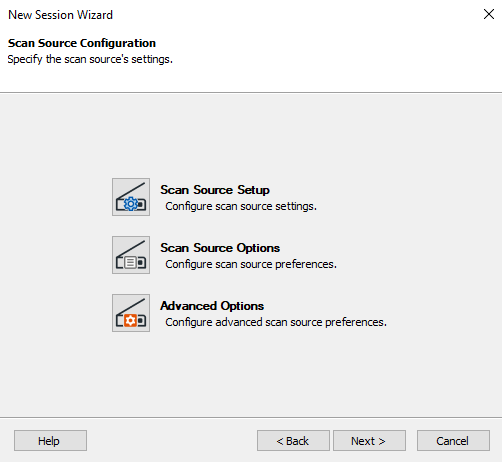Proceed with the Next button
The height and width of the screenshot is (462, 502).
point(369,441)
